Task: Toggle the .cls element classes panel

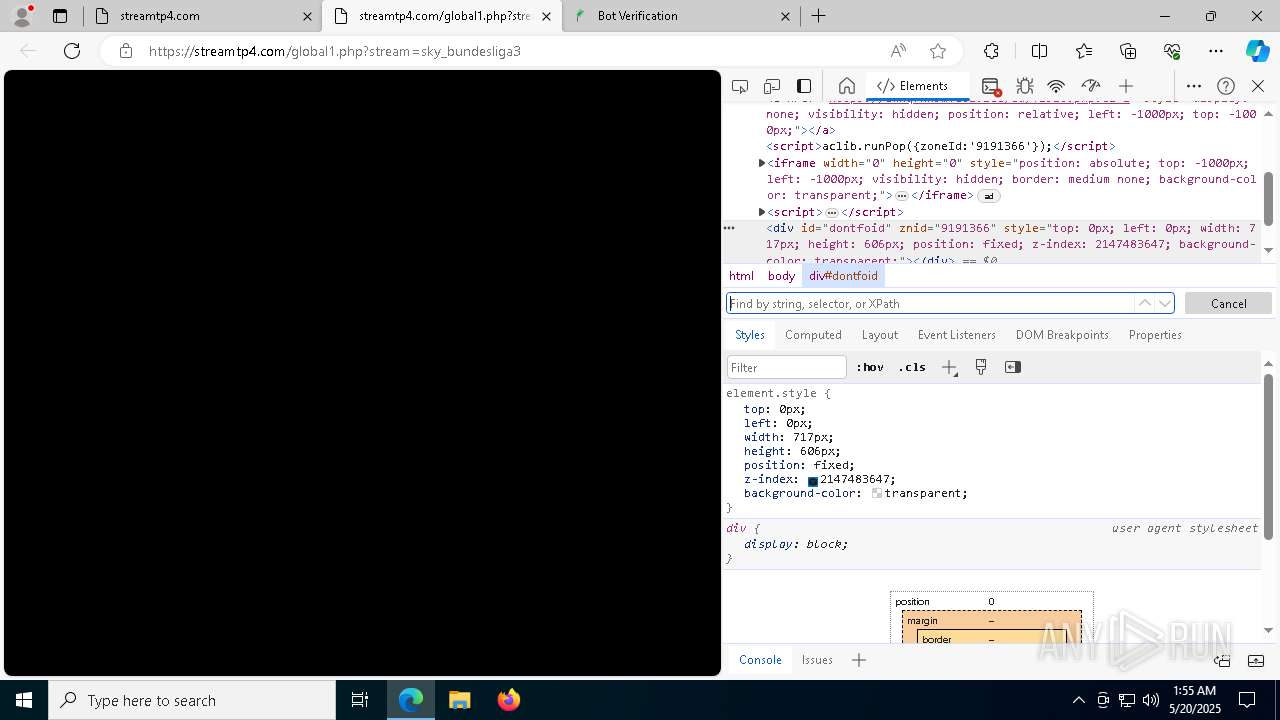Action: 912,367
